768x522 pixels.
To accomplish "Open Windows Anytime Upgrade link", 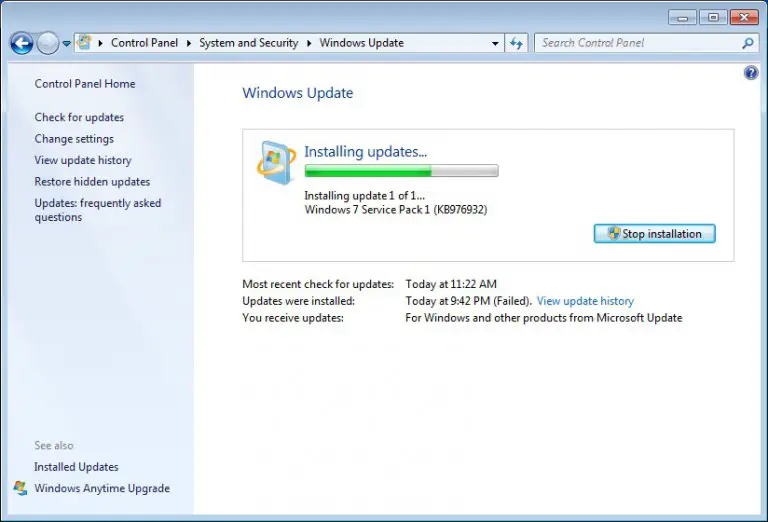I will [102, 489].
